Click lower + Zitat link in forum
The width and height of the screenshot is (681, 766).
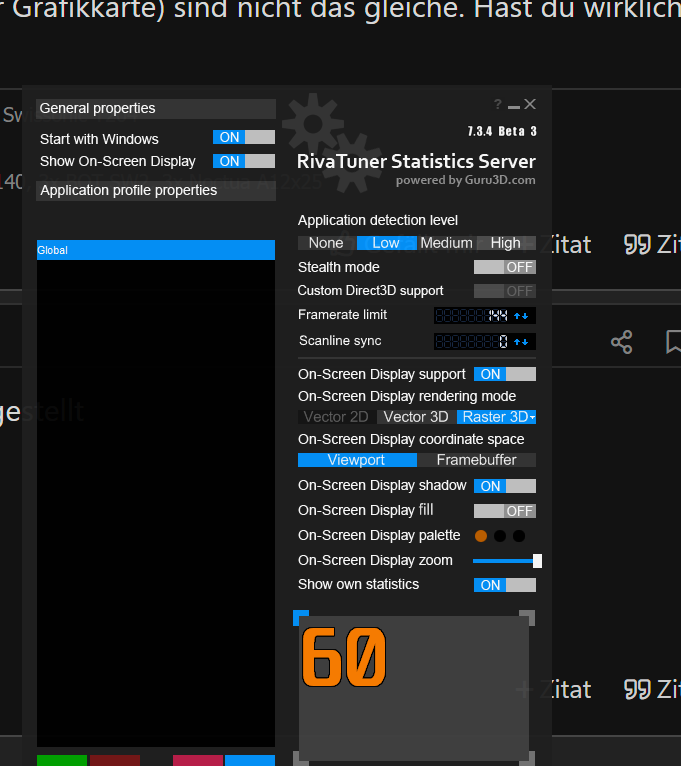554,689
